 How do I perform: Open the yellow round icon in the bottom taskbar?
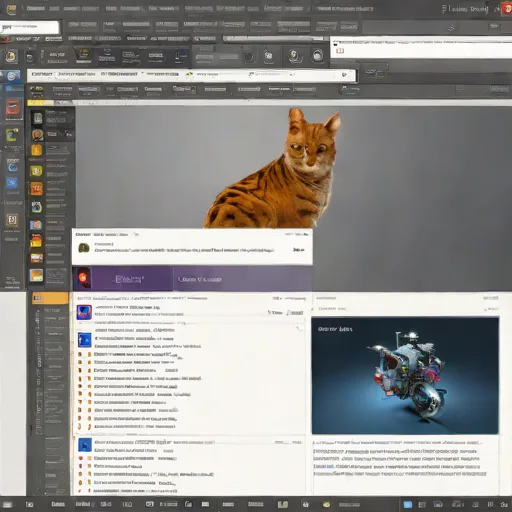[326, 504]
